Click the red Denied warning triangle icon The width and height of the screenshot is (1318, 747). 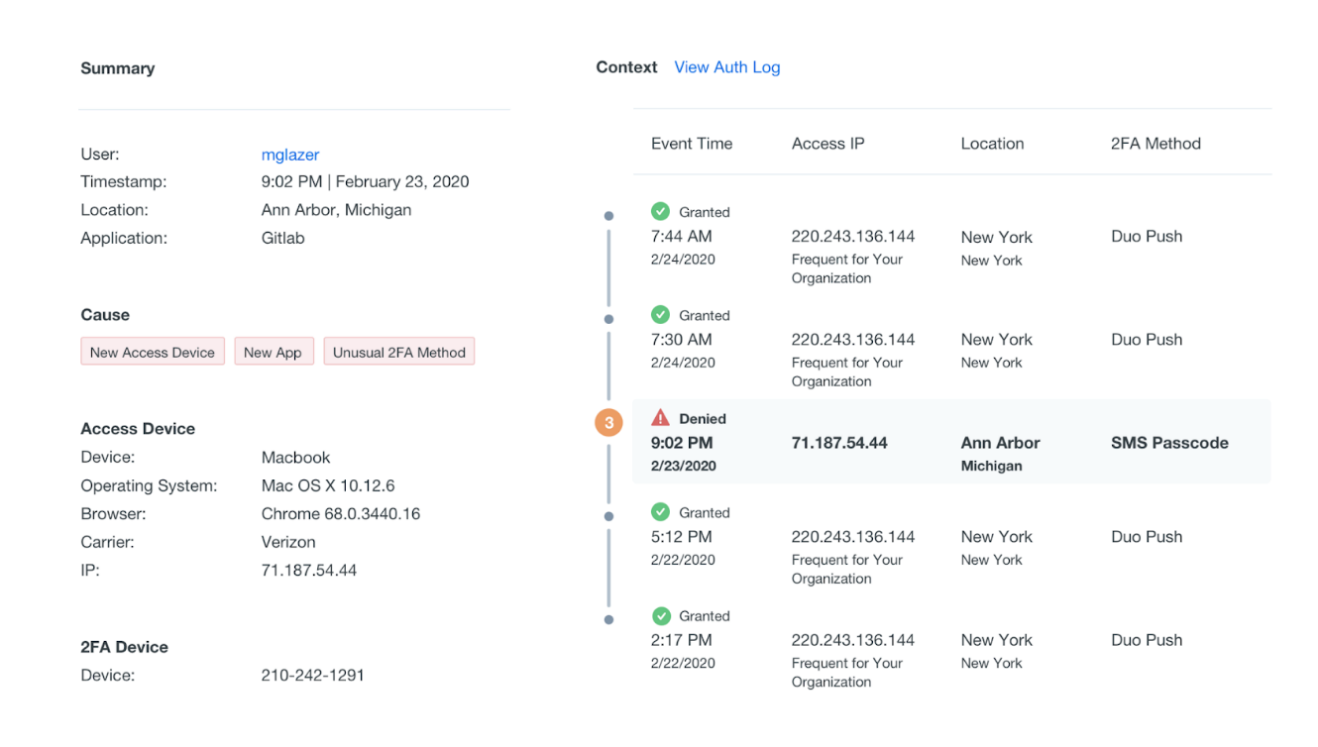pyautogui.click(x=660, y=418)
